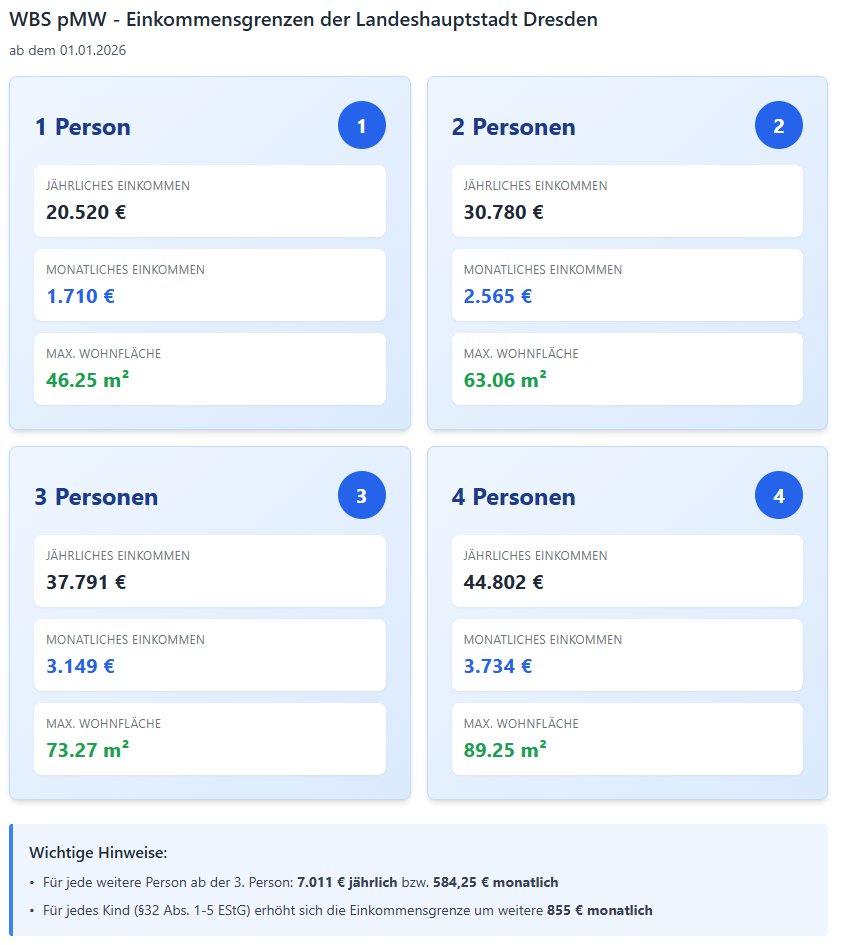Click the 37.791 € yearly income value

[x=86, y=582]
